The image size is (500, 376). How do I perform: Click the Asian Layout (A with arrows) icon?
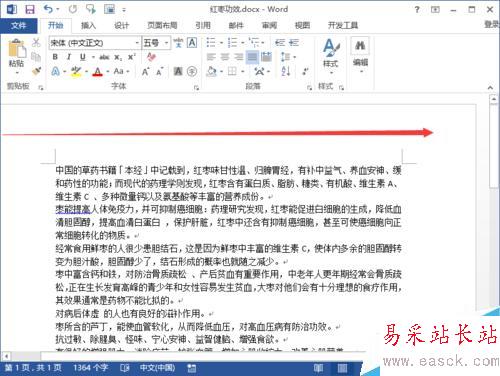pyautogui.click(x=259, y=71)
